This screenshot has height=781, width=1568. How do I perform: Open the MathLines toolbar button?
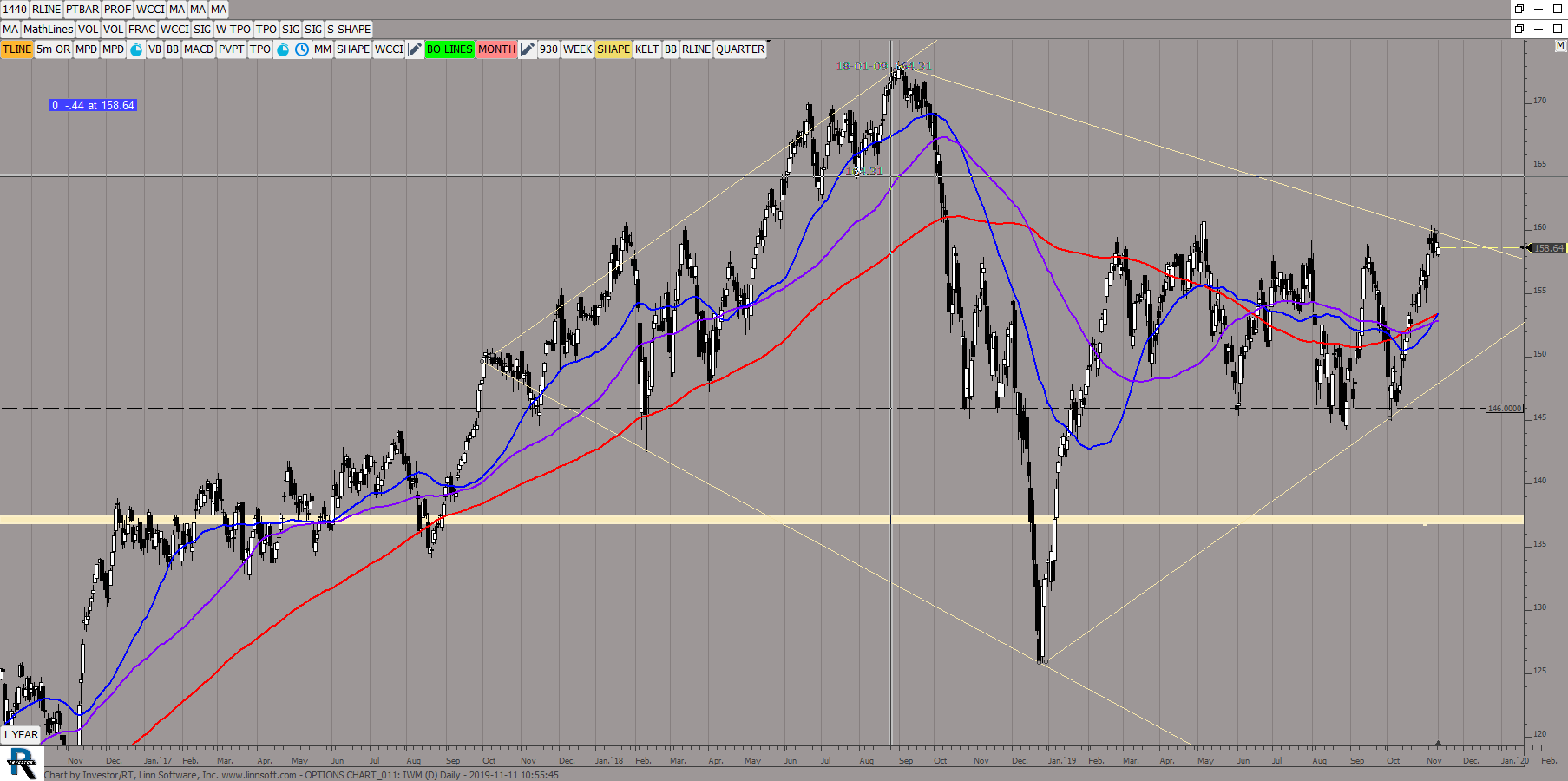click(x=49, y=30)
